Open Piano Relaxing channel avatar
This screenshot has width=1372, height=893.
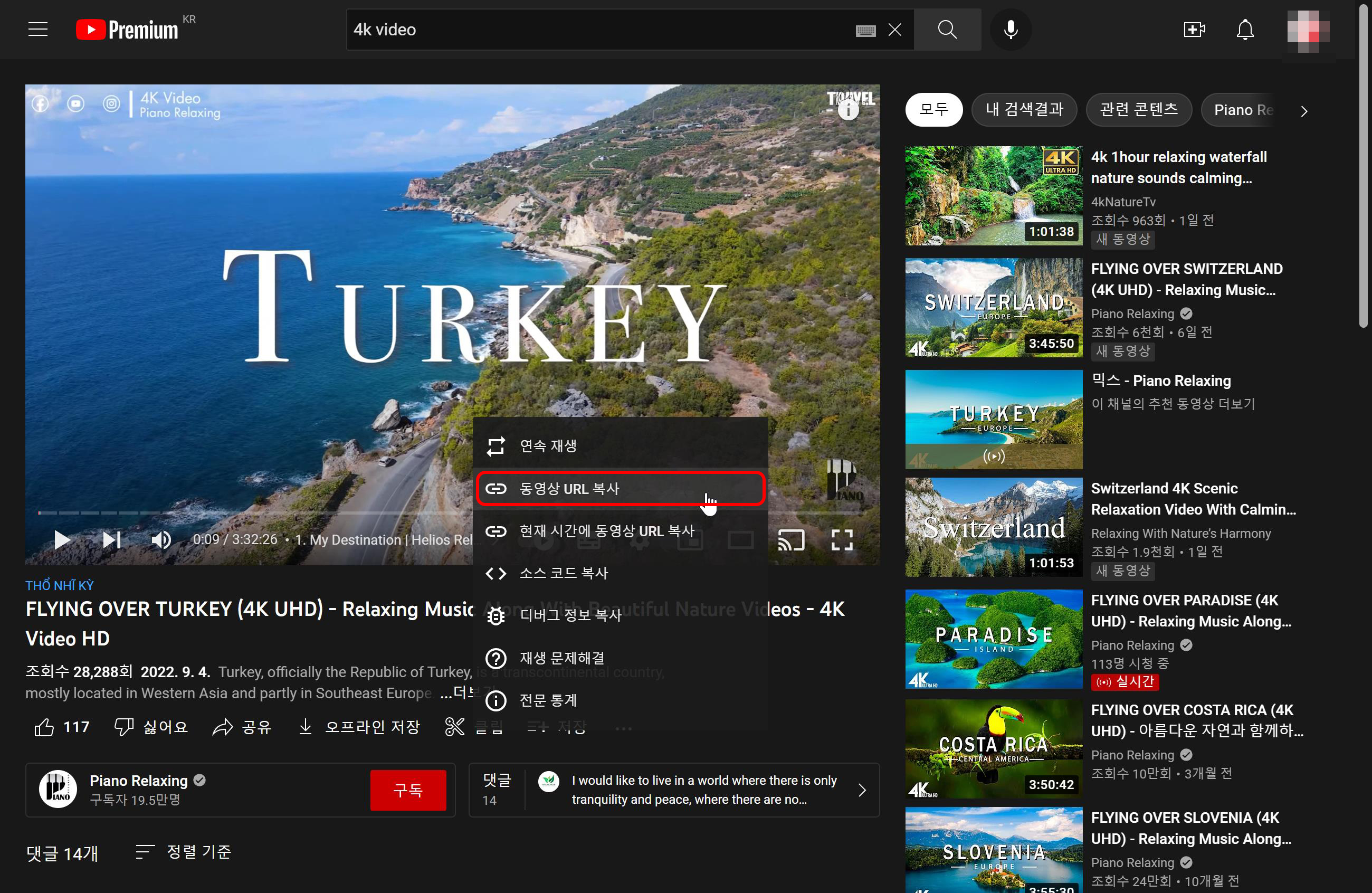58,789
